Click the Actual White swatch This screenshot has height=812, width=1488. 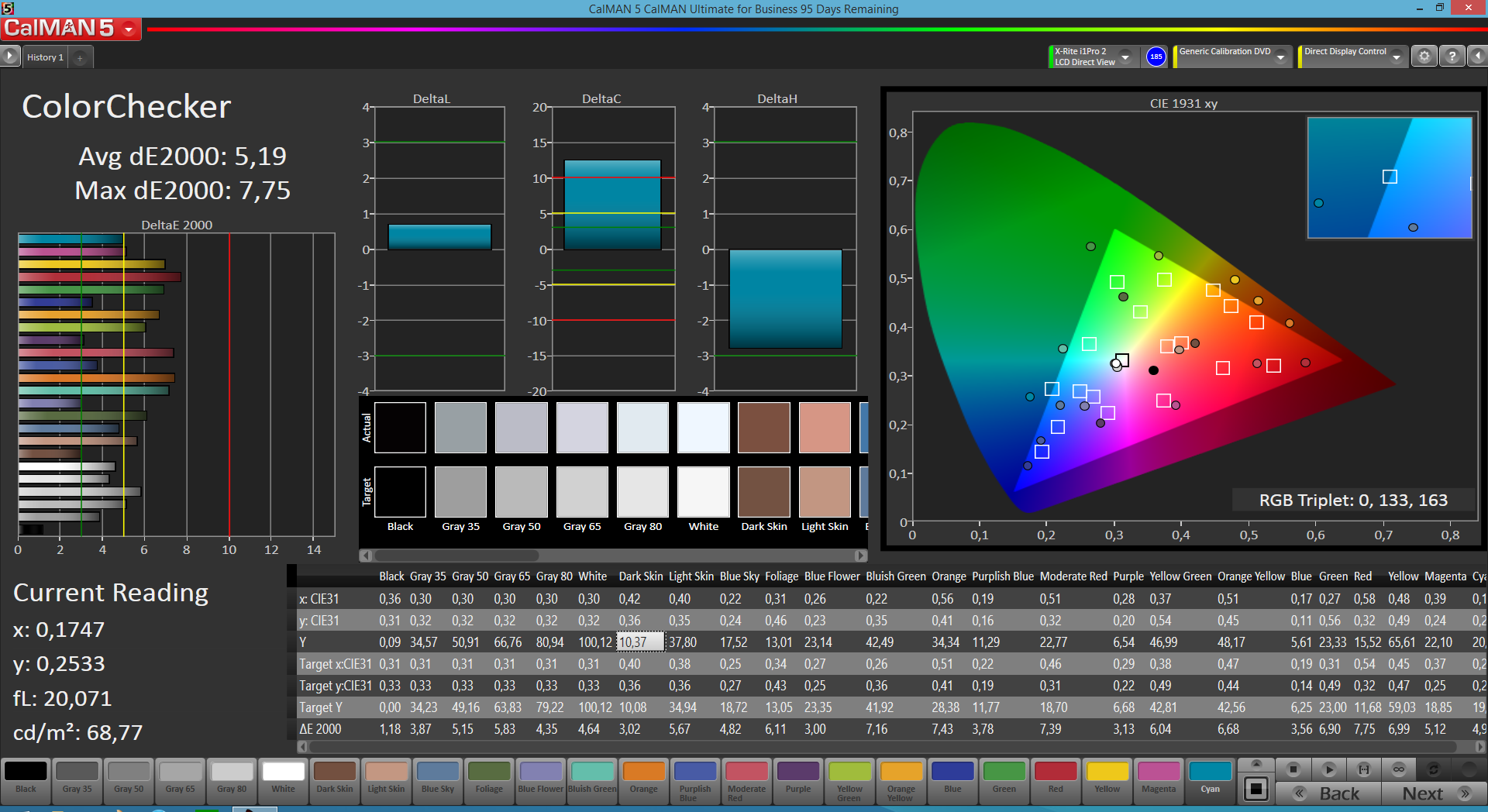pos(704,427)
